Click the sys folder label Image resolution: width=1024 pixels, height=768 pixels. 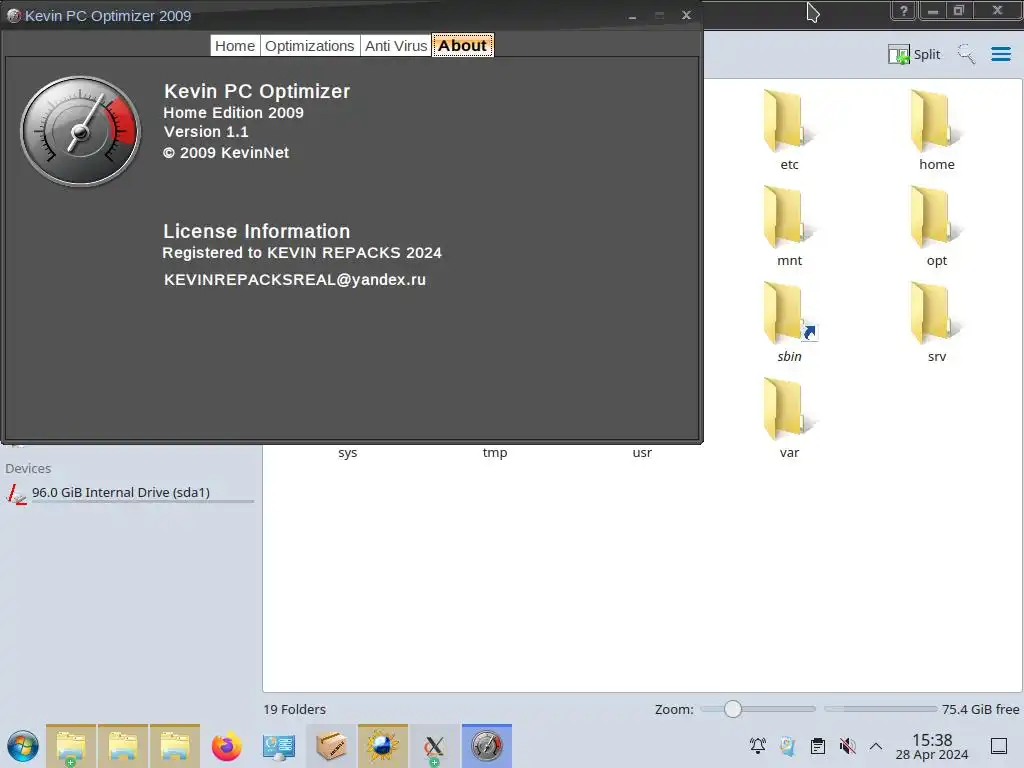tap(347, 453)
